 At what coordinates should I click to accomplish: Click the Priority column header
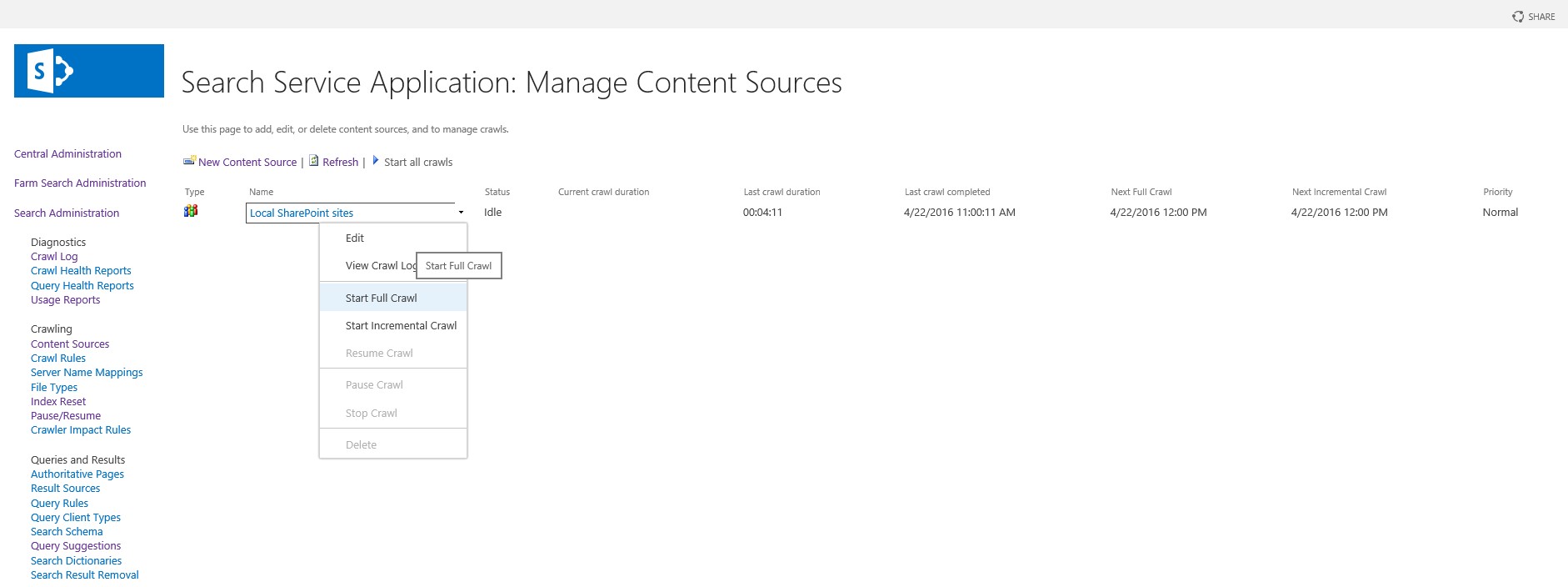pos(1497,192)
